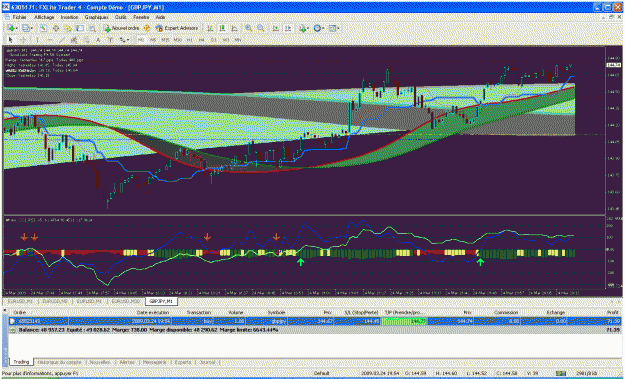
Task: Expand the templates dropdown arrow
Action: pyautogui.click(x=338, y=28)
